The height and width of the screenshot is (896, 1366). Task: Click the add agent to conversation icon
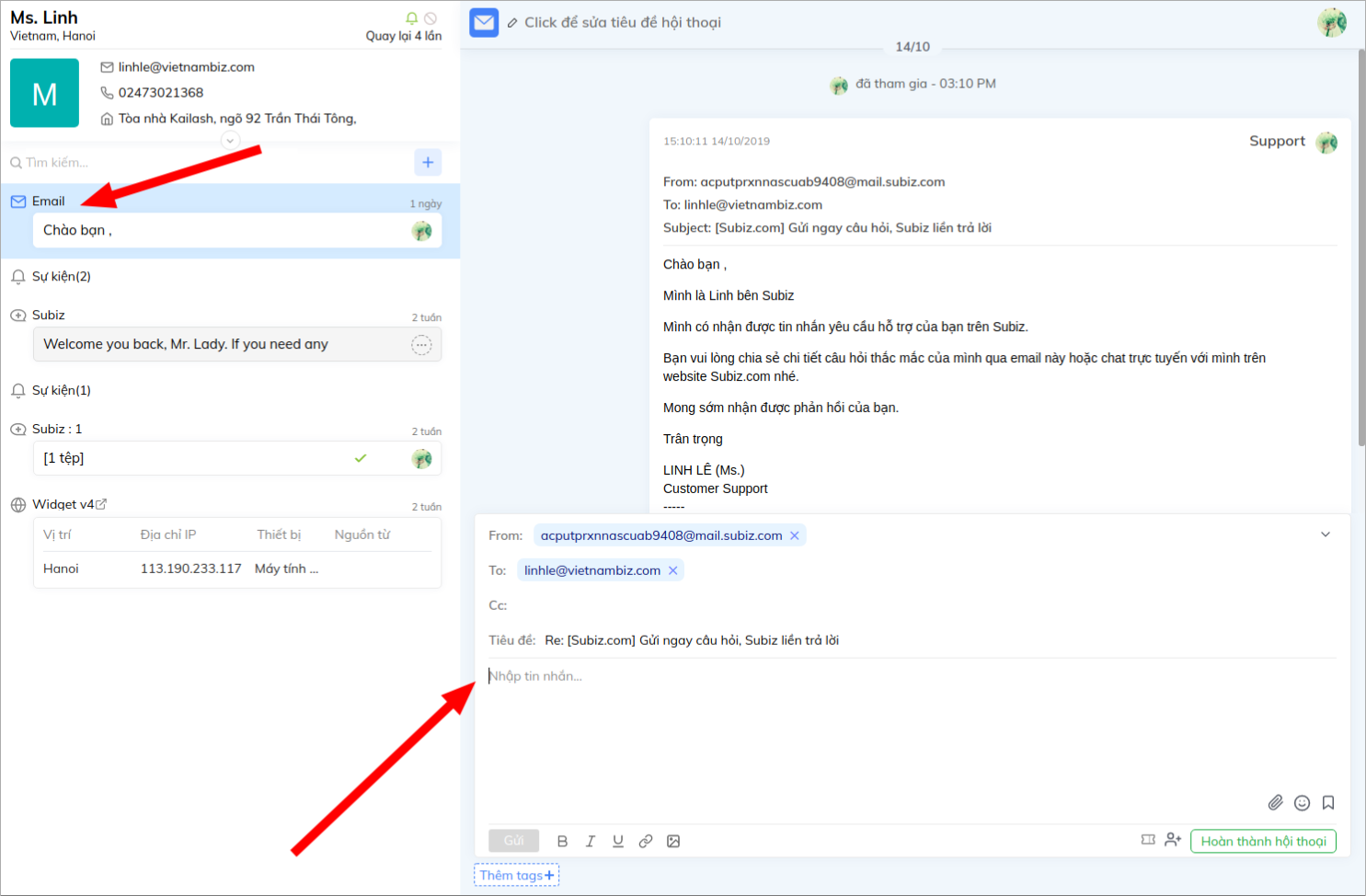point(1173,840)
